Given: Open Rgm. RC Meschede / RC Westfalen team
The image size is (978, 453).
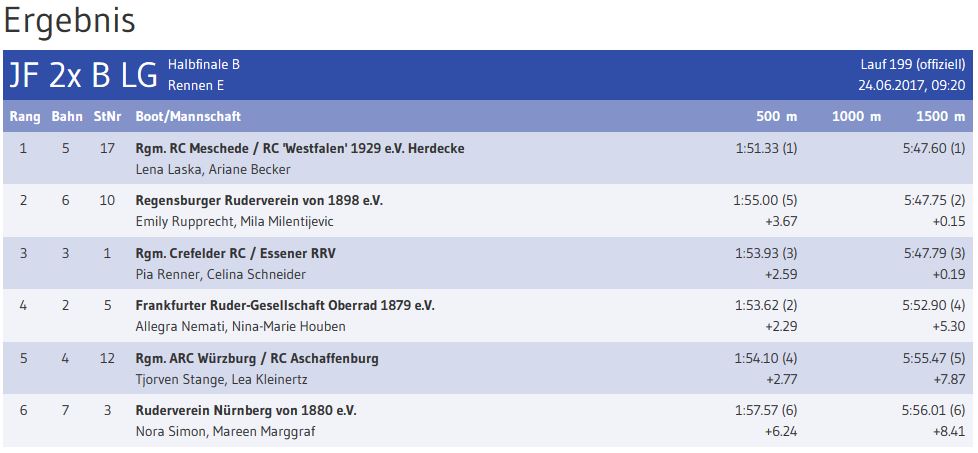Looking at the screenshot, I should [300, 148].
